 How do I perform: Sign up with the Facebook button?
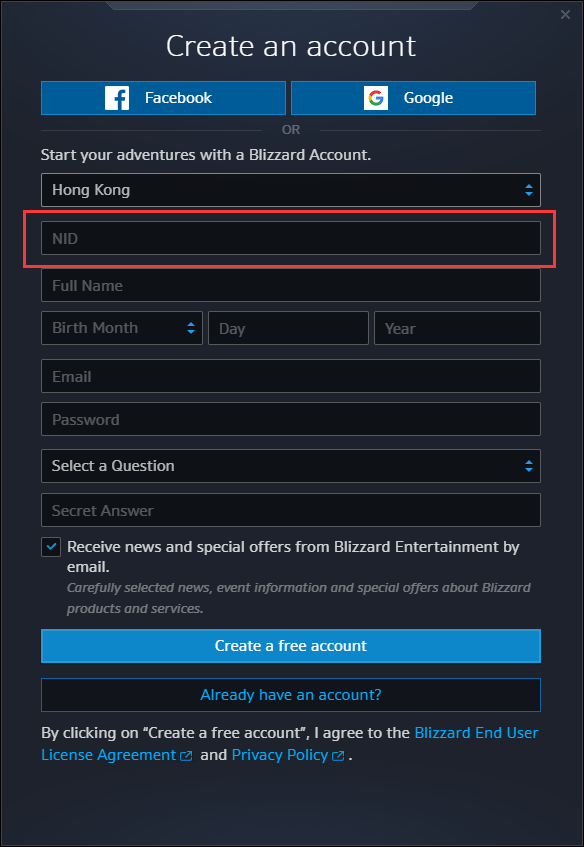pyautogui.click(x=163, y=98)
